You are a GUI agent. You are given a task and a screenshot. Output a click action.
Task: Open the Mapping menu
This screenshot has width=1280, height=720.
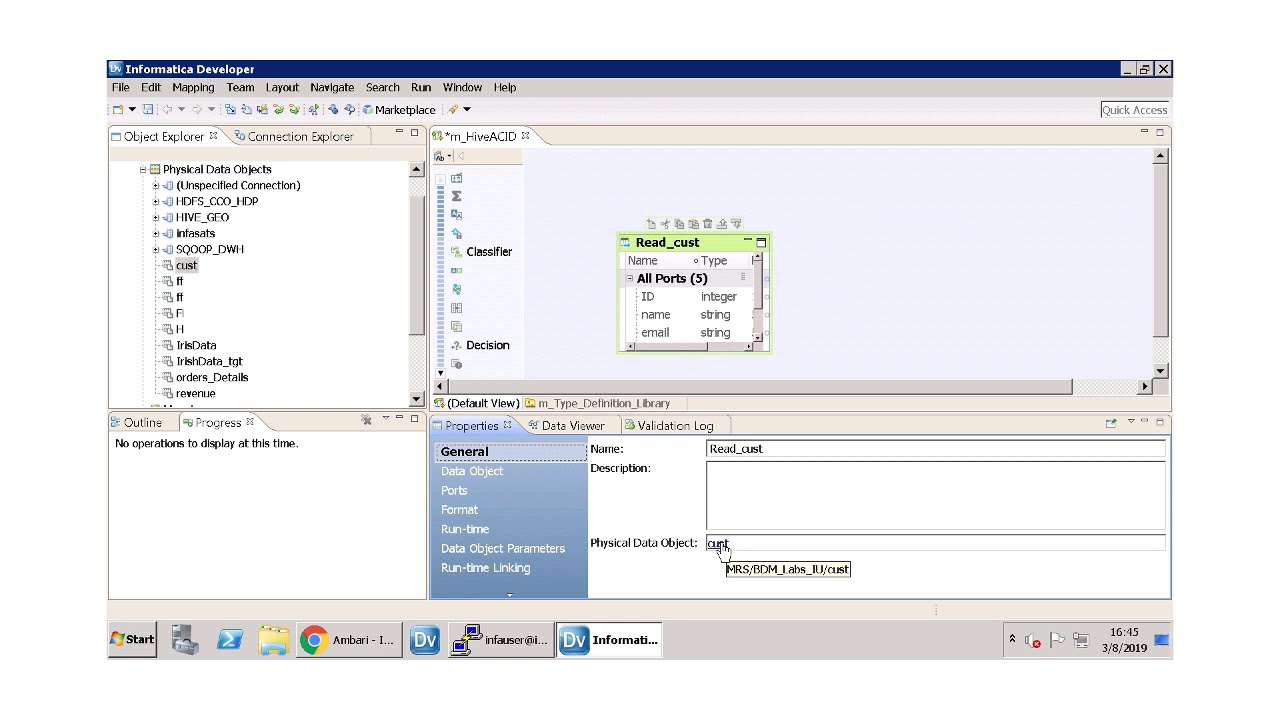193,87
